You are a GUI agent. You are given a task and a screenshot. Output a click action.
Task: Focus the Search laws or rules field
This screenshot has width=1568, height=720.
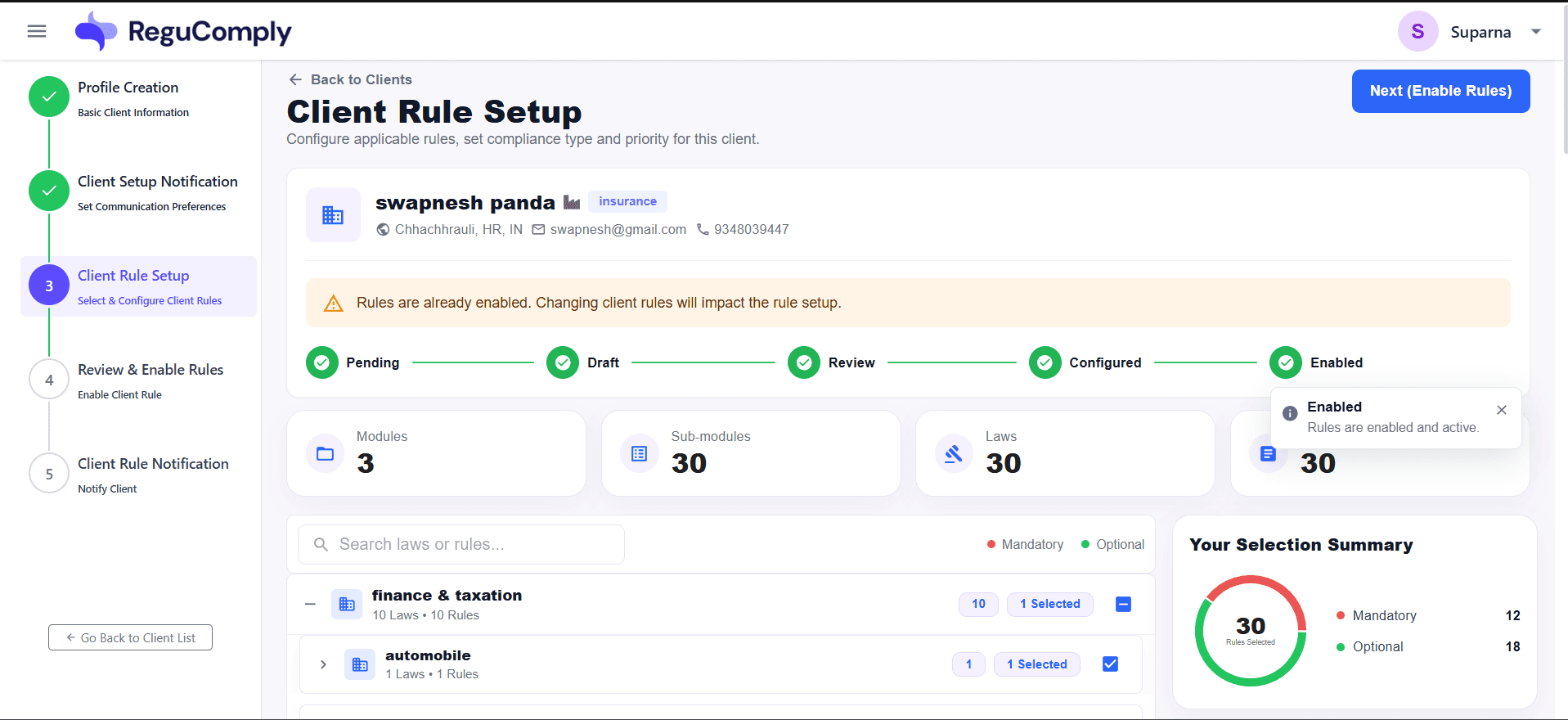461,544
